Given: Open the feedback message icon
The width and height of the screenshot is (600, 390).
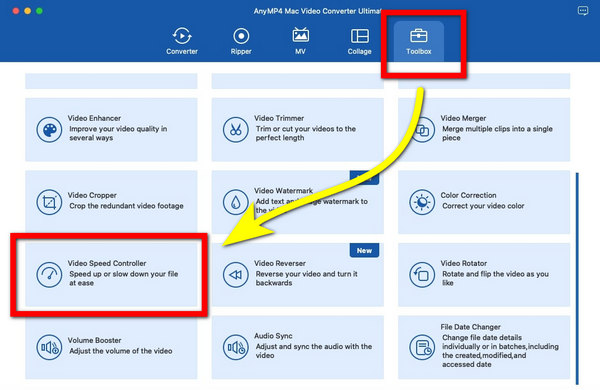Looking at the screenshot, I should 583,11.
